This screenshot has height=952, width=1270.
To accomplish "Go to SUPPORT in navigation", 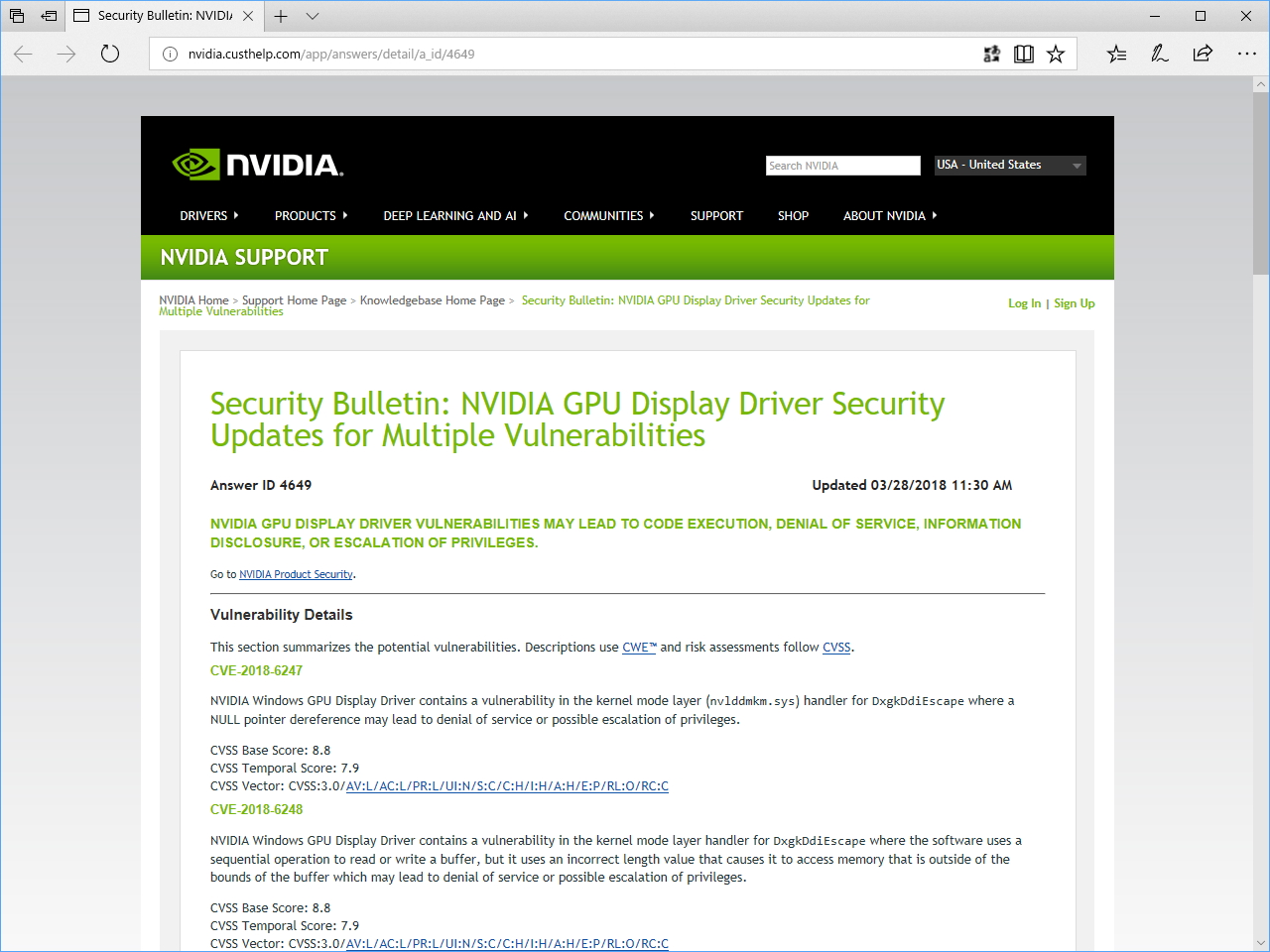I will coord(716,216).
